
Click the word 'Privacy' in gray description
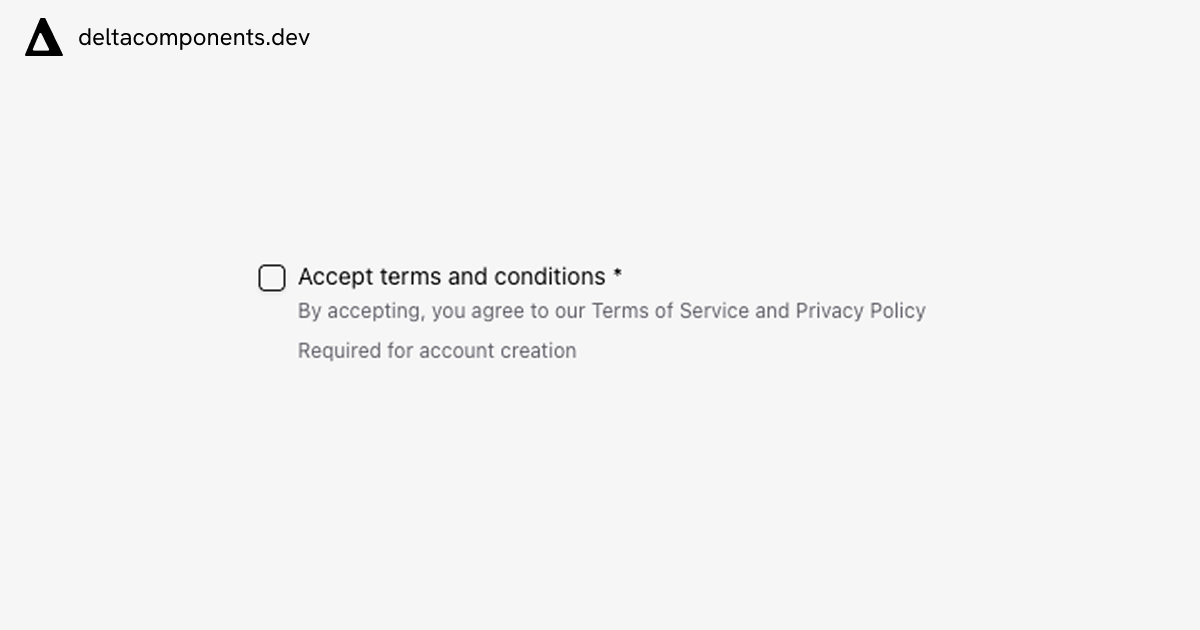829,311
